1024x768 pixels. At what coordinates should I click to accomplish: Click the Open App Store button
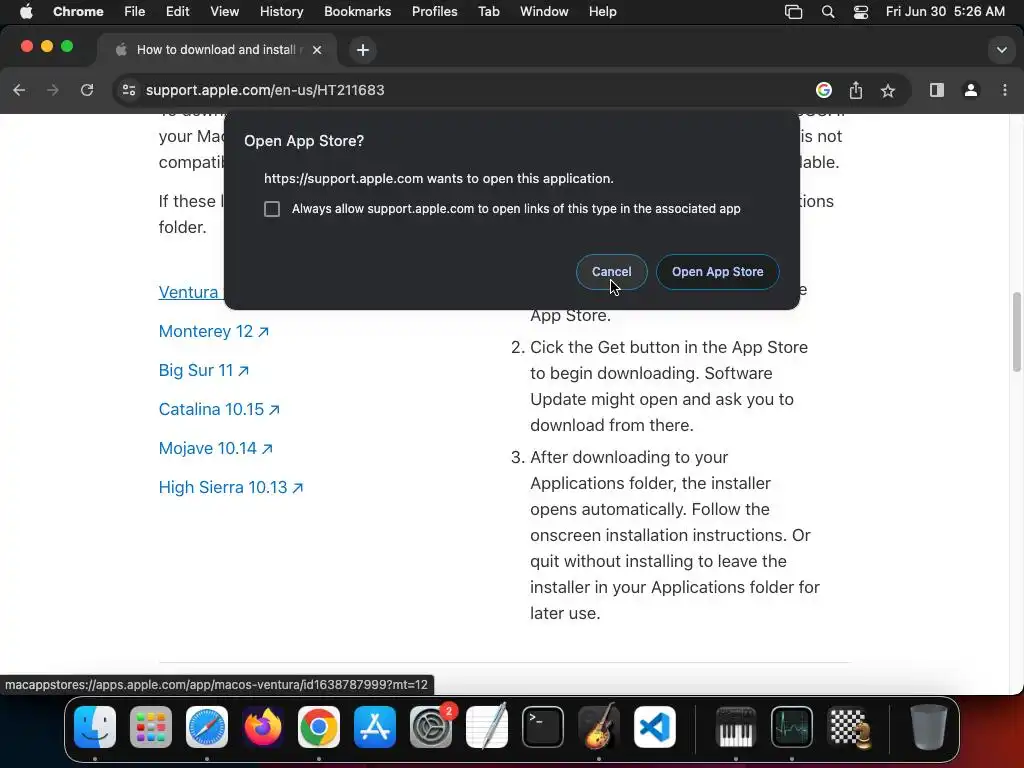pos(717,272)
